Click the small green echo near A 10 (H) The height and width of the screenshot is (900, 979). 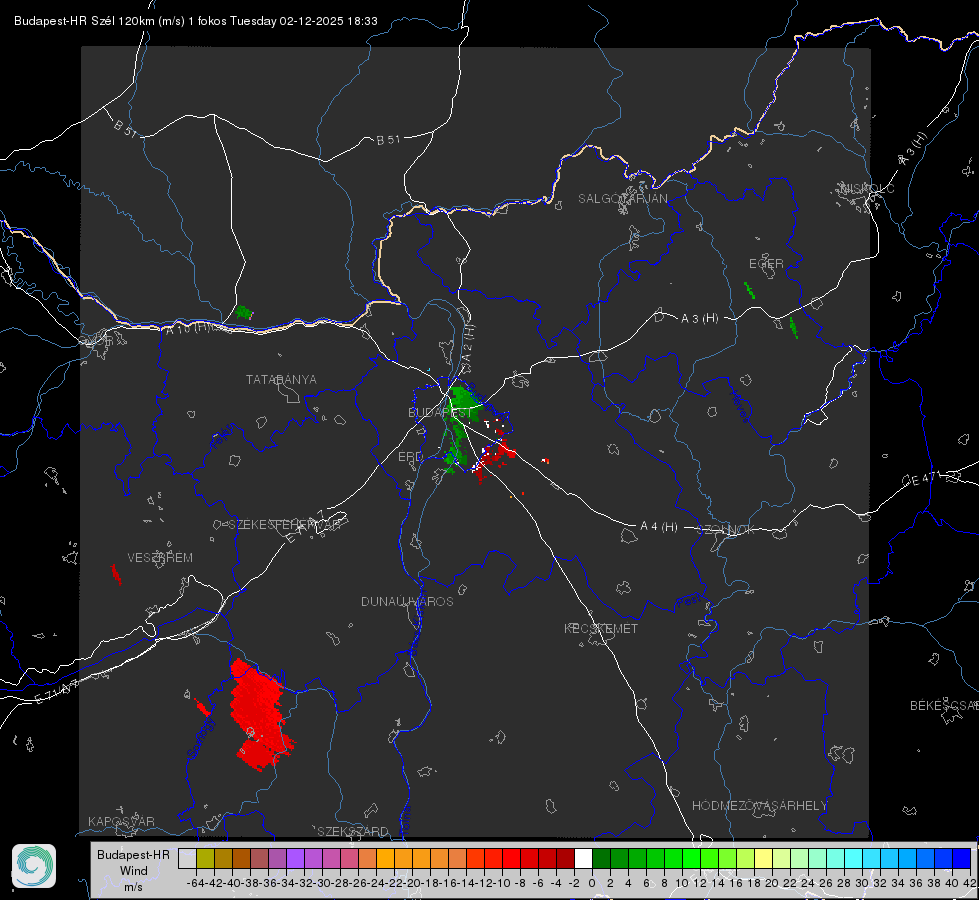(x=244, y=312)
